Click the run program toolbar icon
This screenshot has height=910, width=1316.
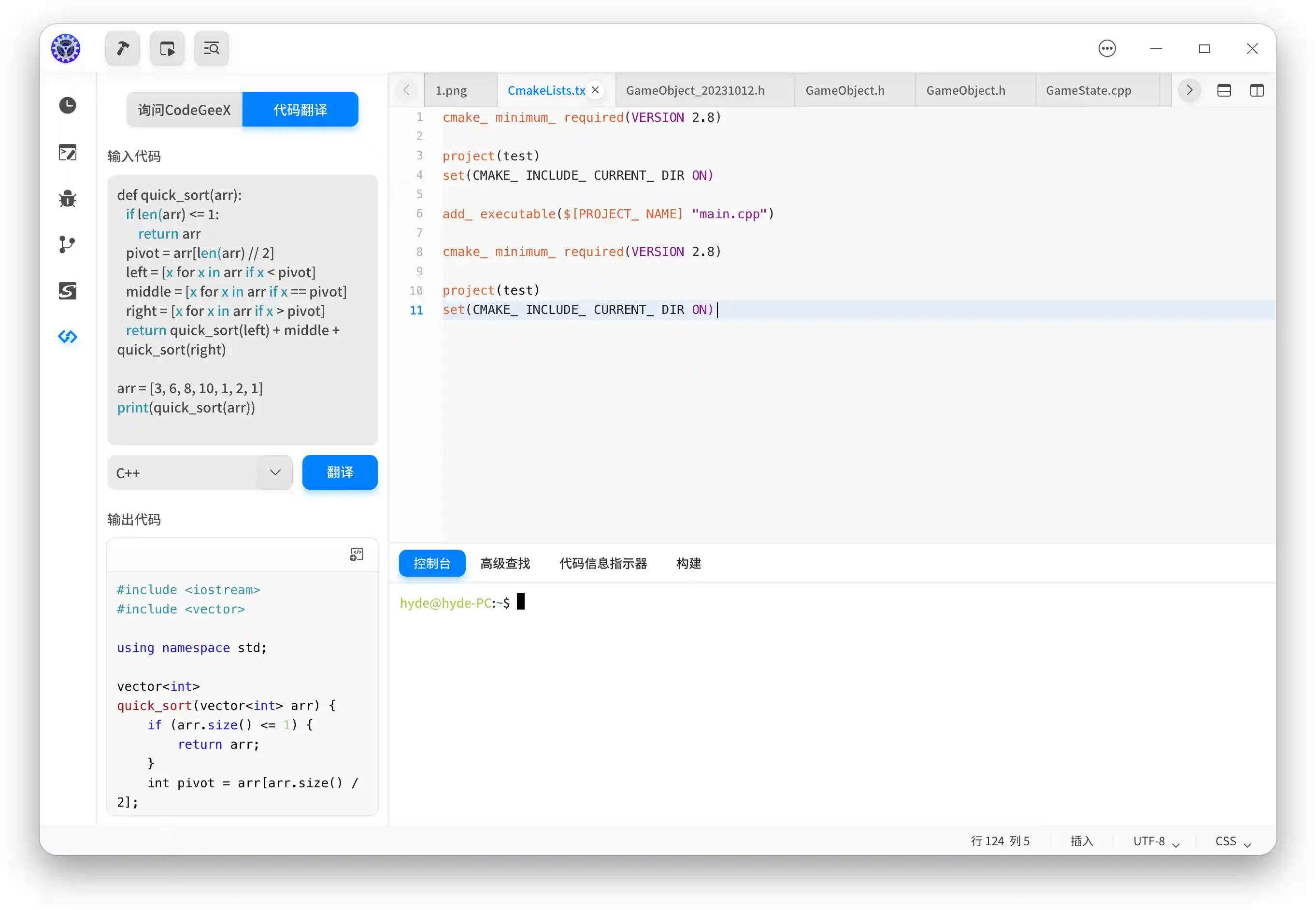(167, 48)
